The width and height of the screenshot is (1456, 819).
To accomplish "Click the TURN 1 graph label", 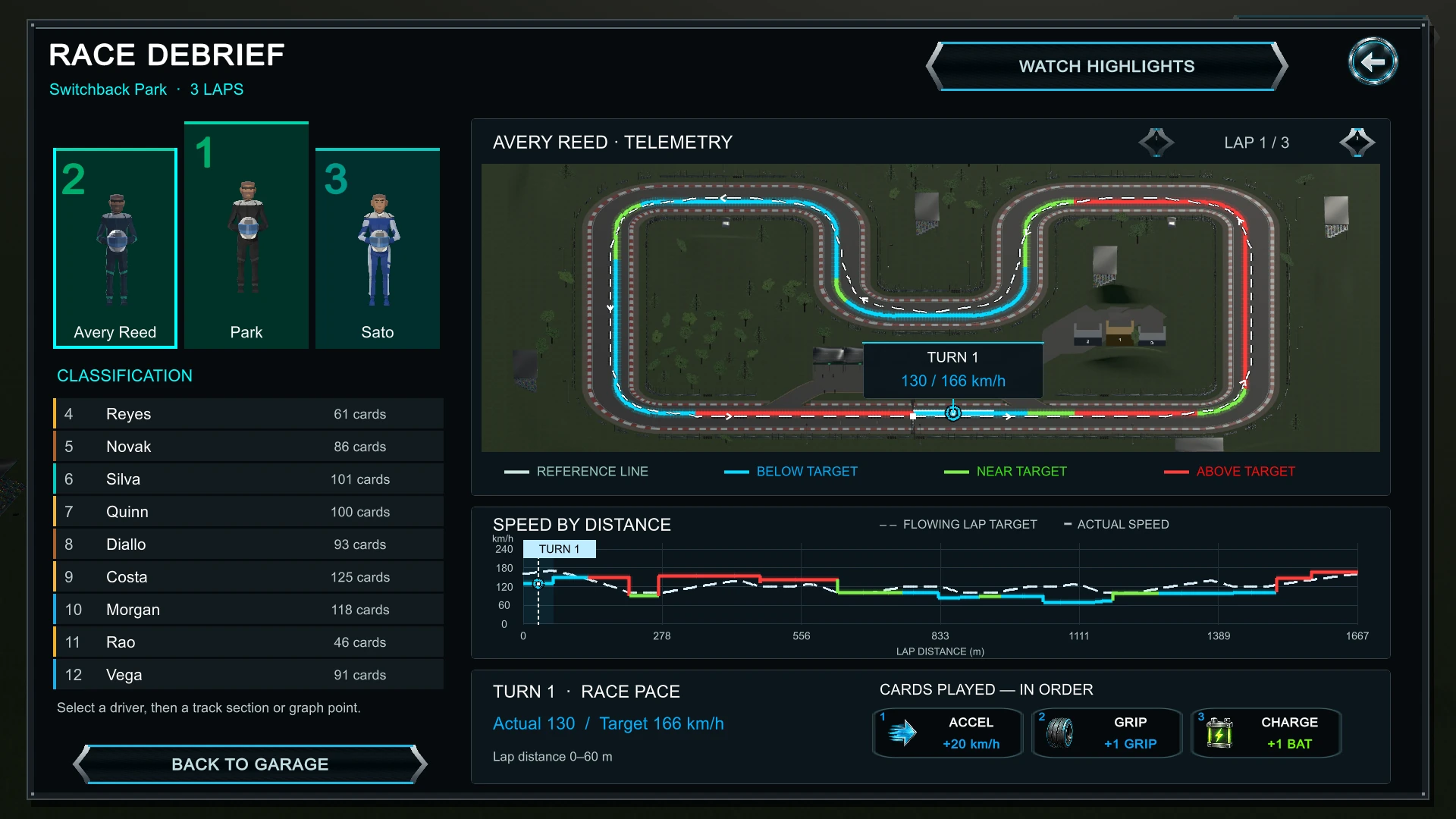I will click(560, 549).
